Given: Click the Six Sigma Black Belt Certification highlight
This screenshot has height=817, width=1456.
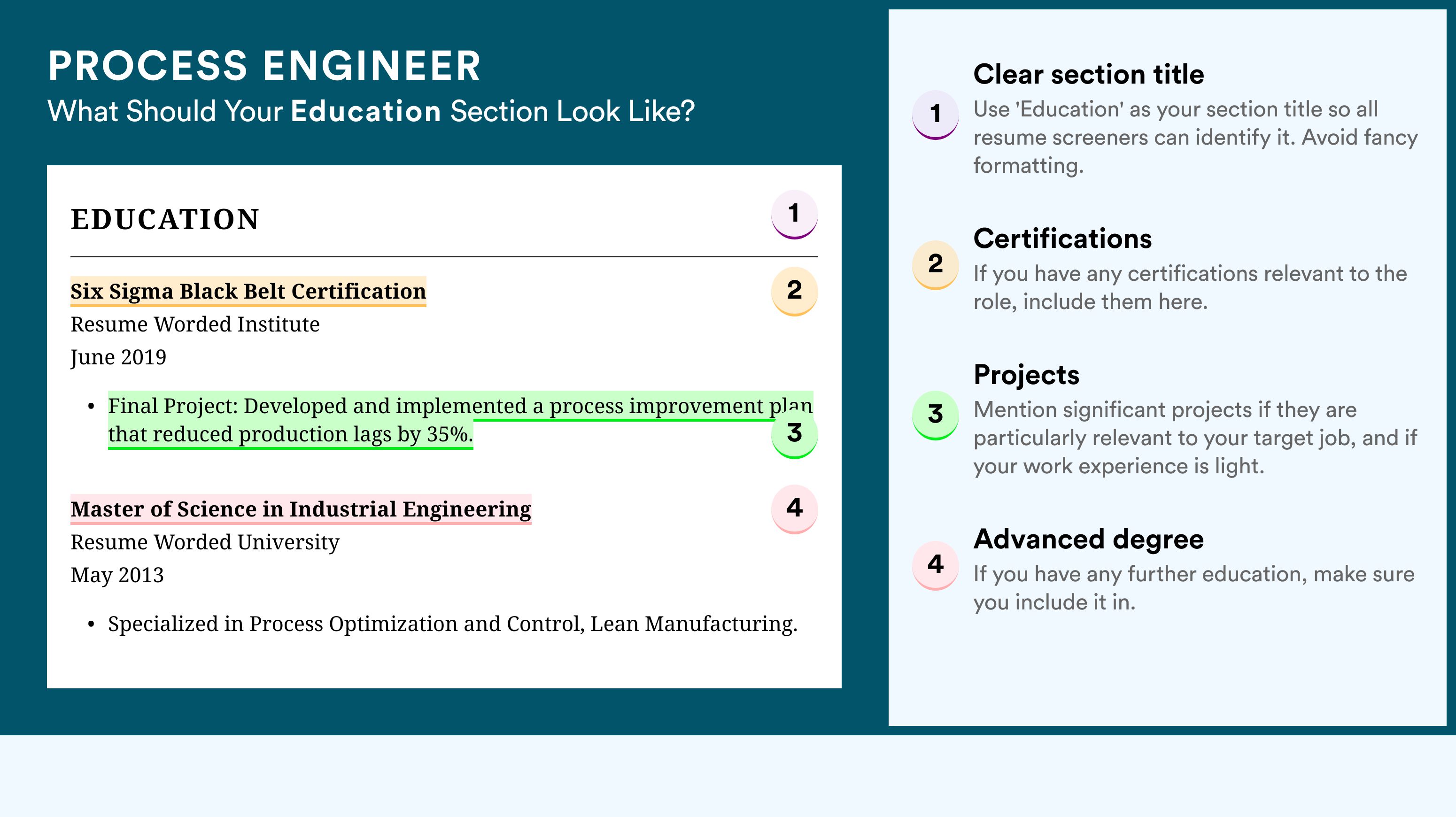Looking at the screenshot, I should pos(248,292).
